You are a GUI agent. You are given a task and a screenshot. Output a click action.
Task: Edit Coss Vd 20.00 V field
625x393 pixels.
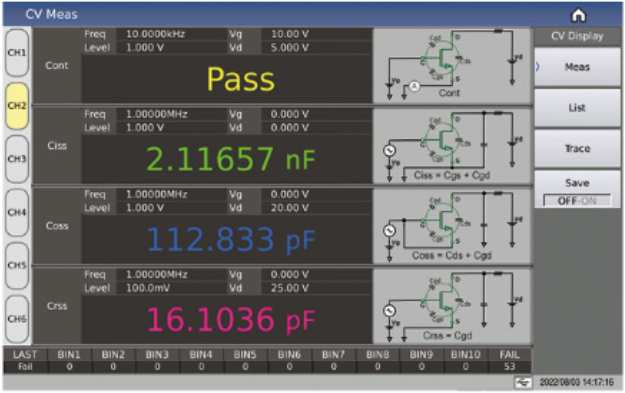316,208
